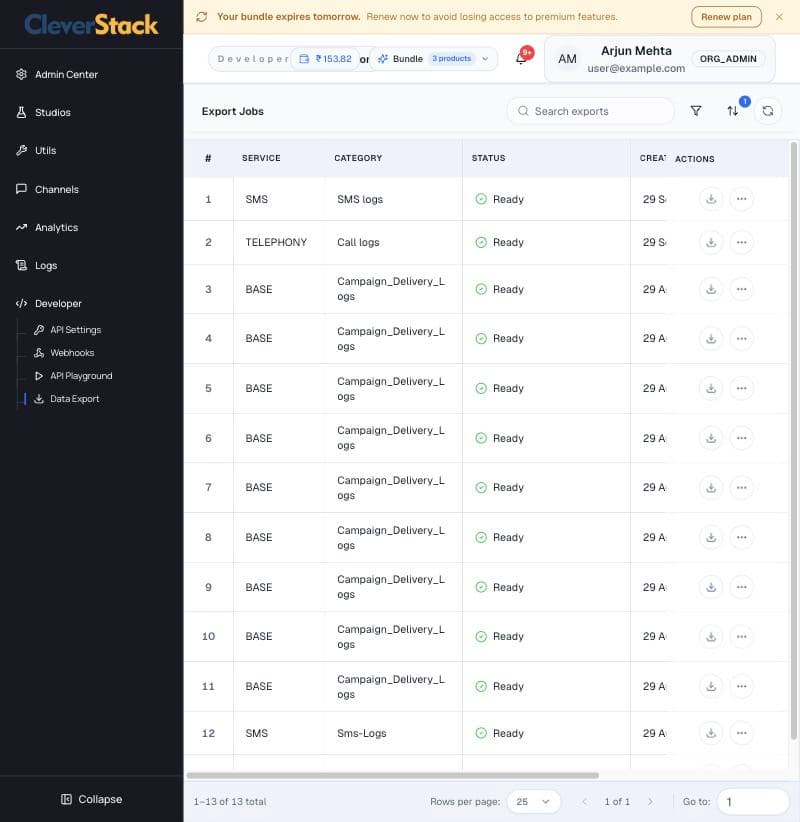
Task: Download the SMS logs export in row 1
Action: click(x=711, y=199)
